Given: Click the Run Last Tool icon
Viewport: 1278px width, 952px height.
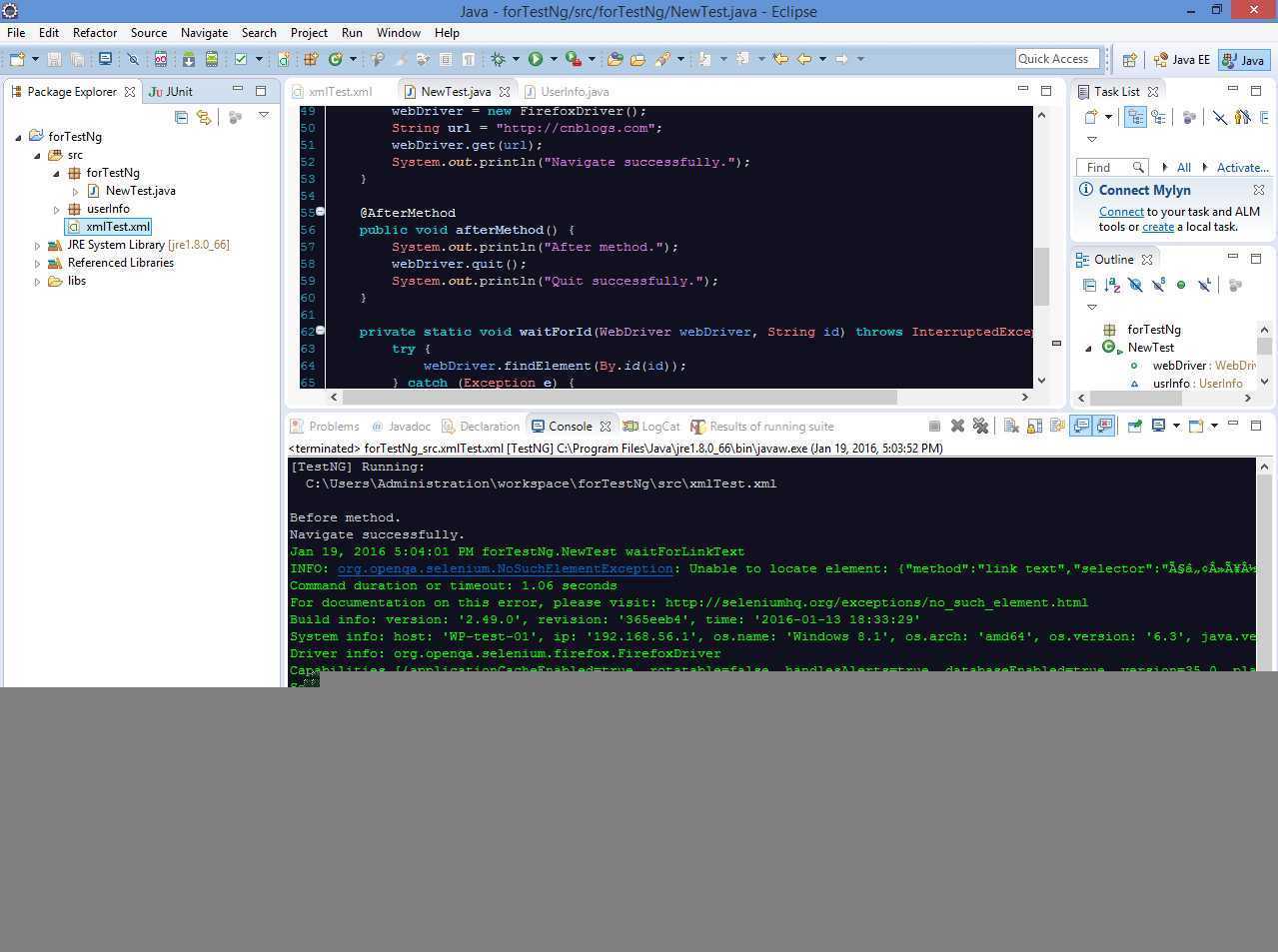Looking at the screenshot, I should click(x=574, y=59).
